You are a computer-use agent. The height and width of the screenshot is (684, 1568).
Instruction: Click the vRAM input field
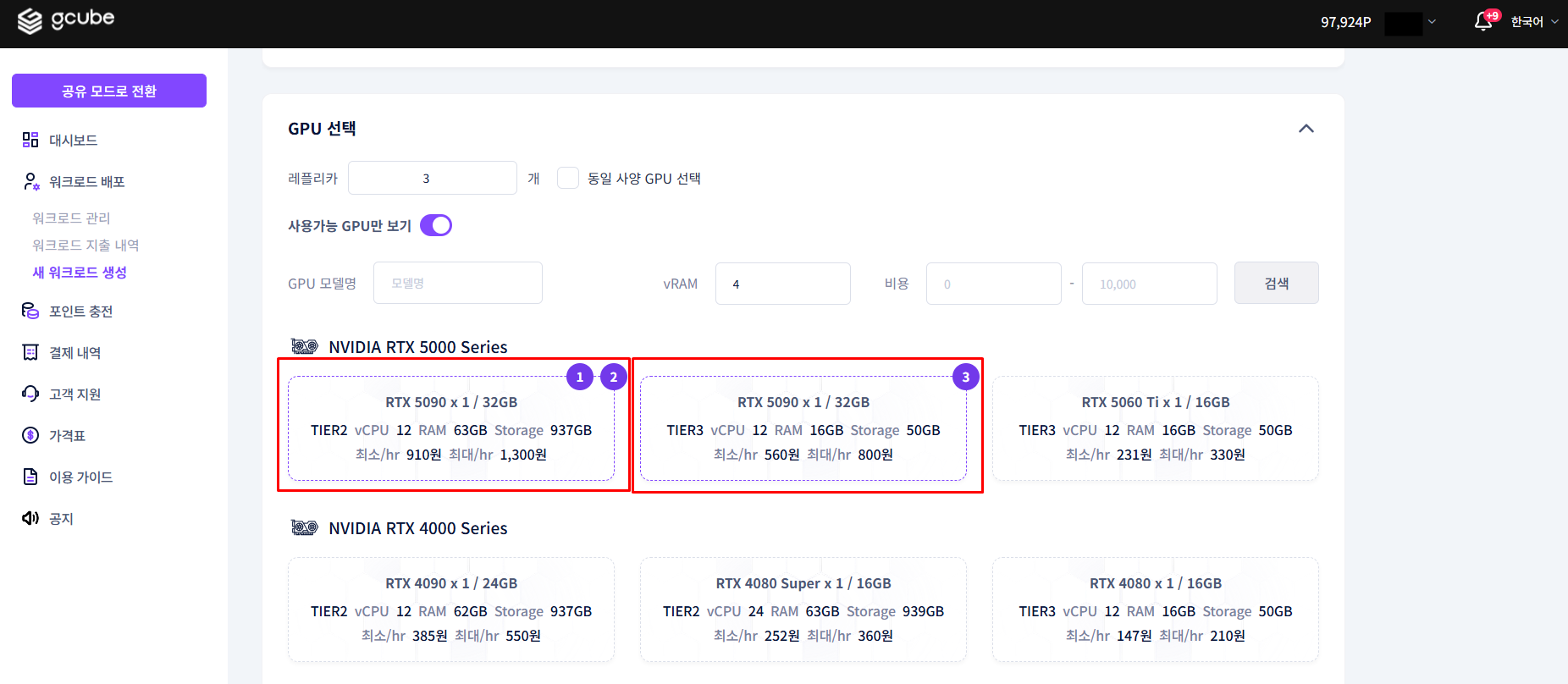click(783, 284)
